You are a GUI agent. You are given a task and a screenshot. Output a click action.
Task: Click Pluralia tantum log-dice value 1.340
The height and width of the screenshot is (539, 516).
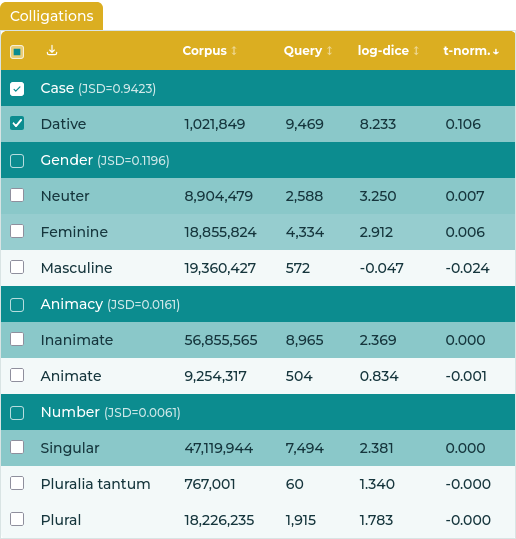tap(377, 484)
